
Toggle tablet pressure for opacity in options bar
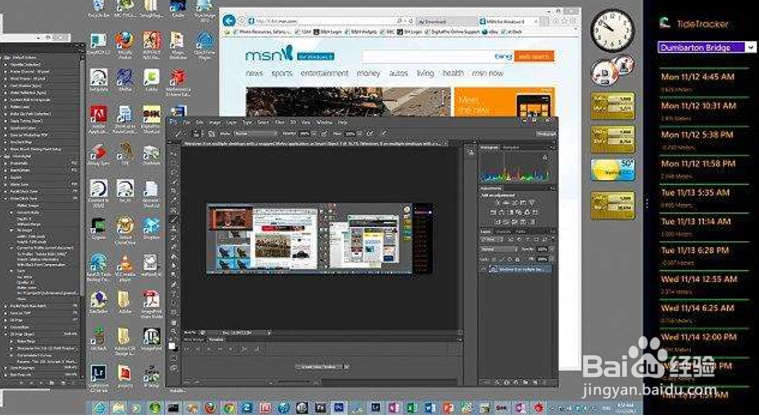pos(324,133)
